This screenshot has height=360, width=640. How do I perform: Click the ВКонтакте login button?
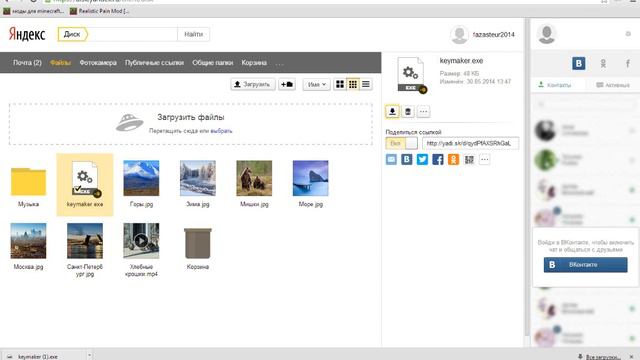pos(585,264)
